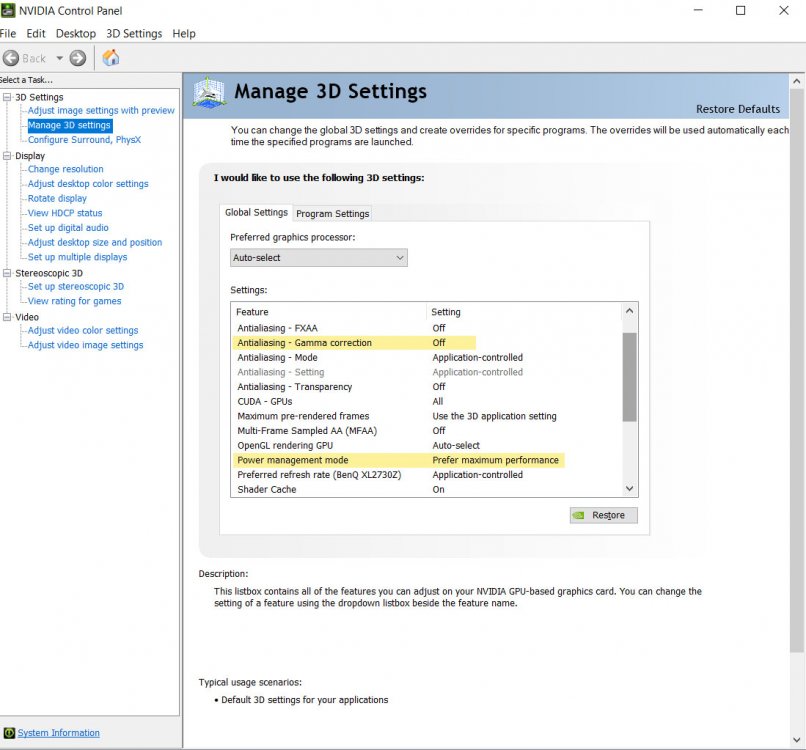Click the Forward arrow icon in toolbar
The width and height of the screenshot is (806, 750).
point(78,58)
